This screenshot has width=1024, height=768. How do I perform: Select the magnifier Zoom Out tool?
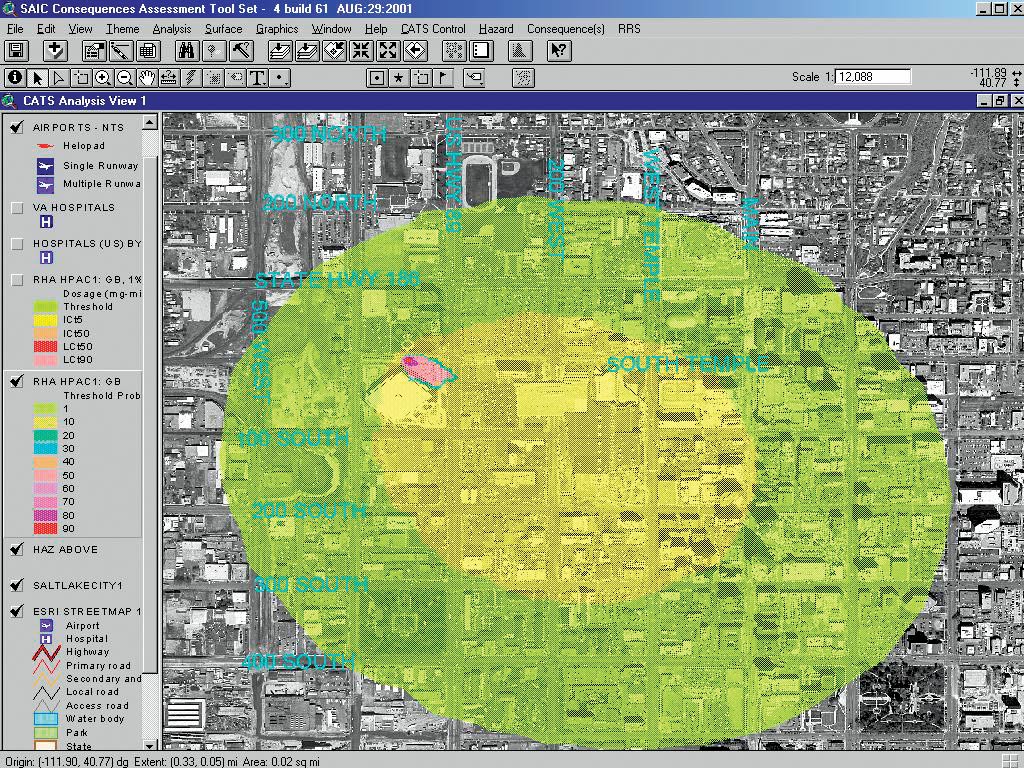click(125, 78)
